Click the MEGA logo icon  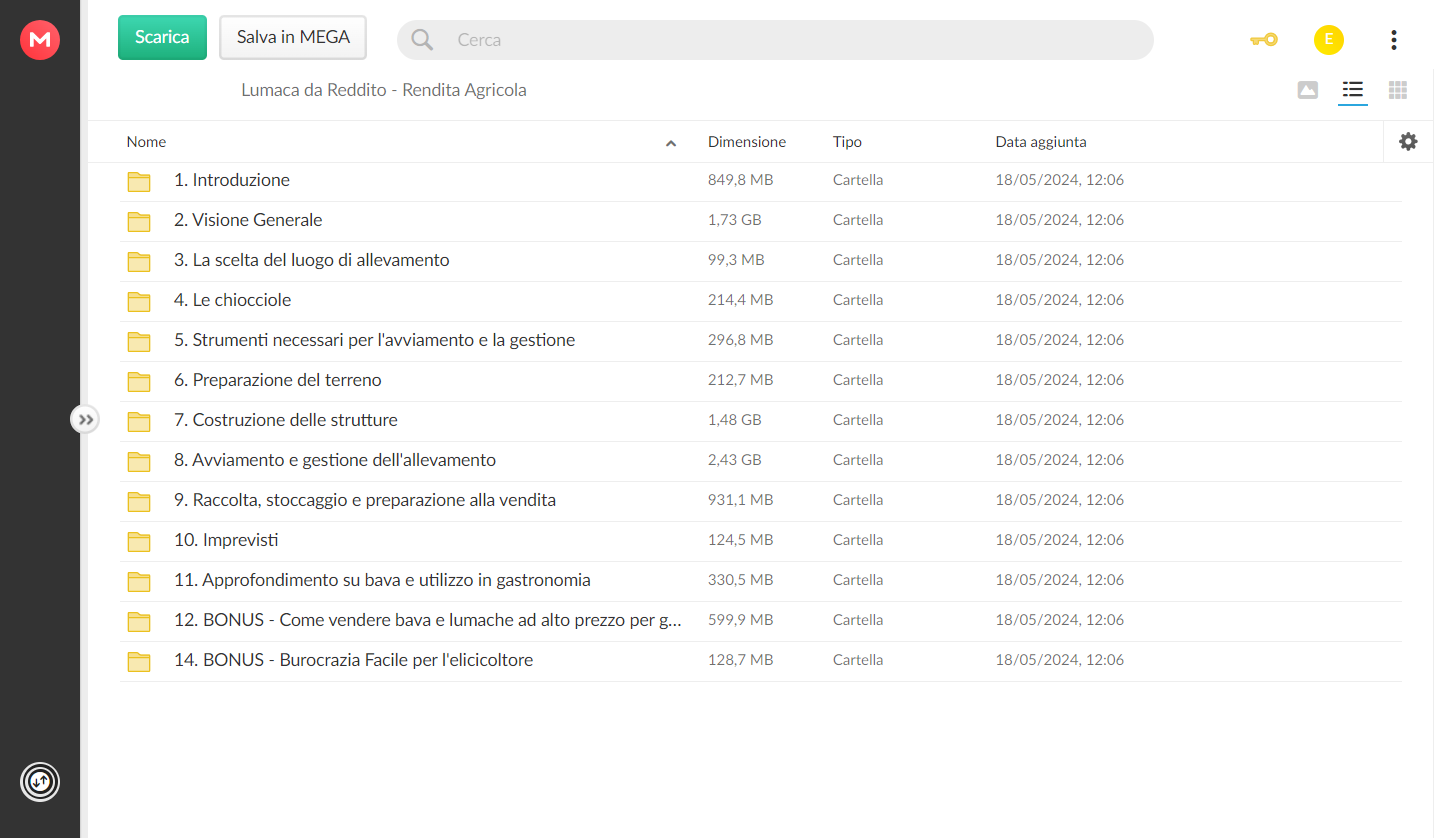coord(40,40)
